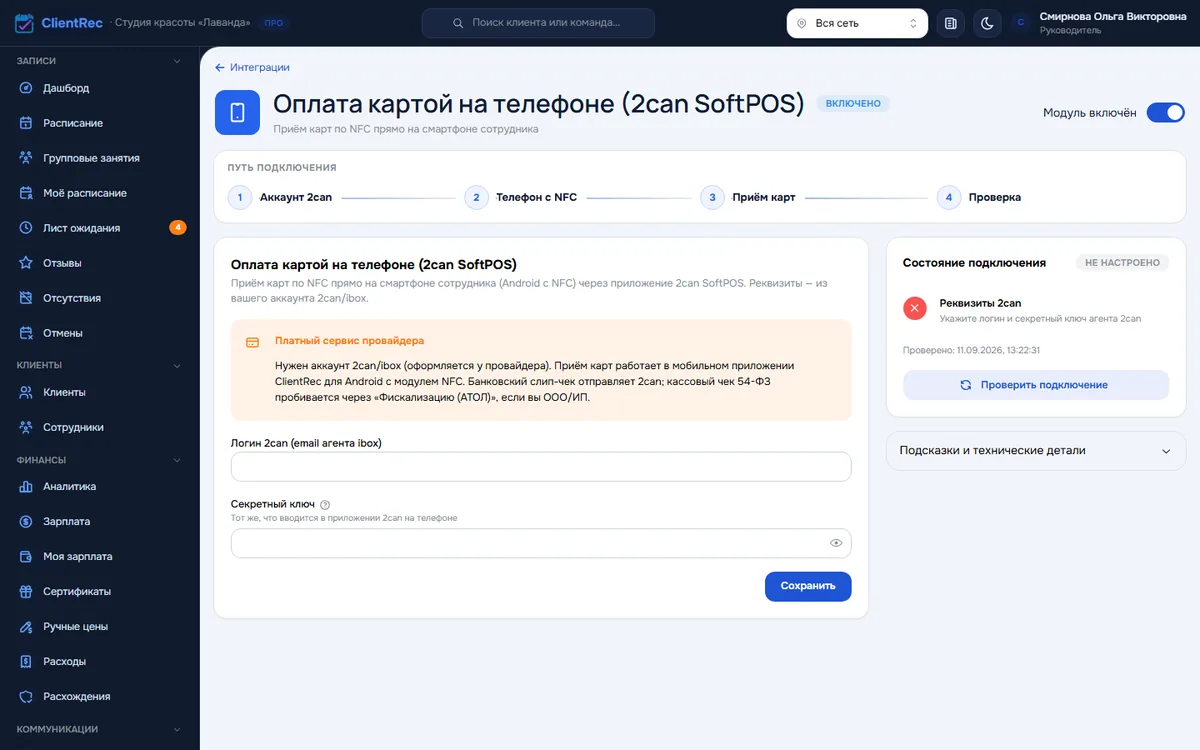Click the Клиенты people icon
This screenshot has height=750, width=1200.
click(x=27, y=392)
